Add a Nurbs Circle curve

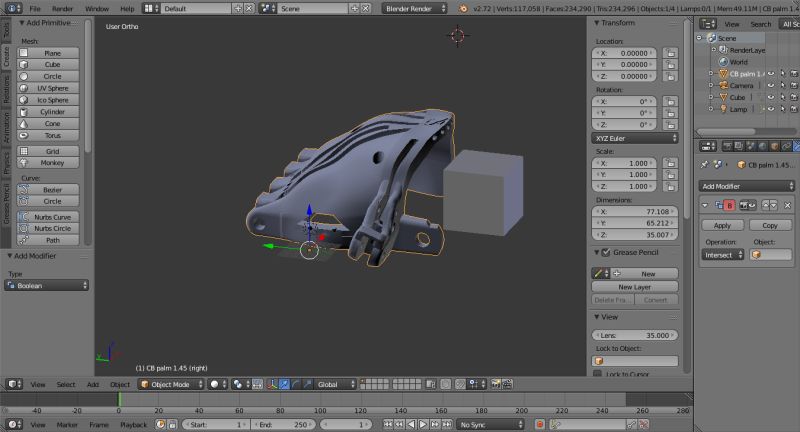coord(48,228)
